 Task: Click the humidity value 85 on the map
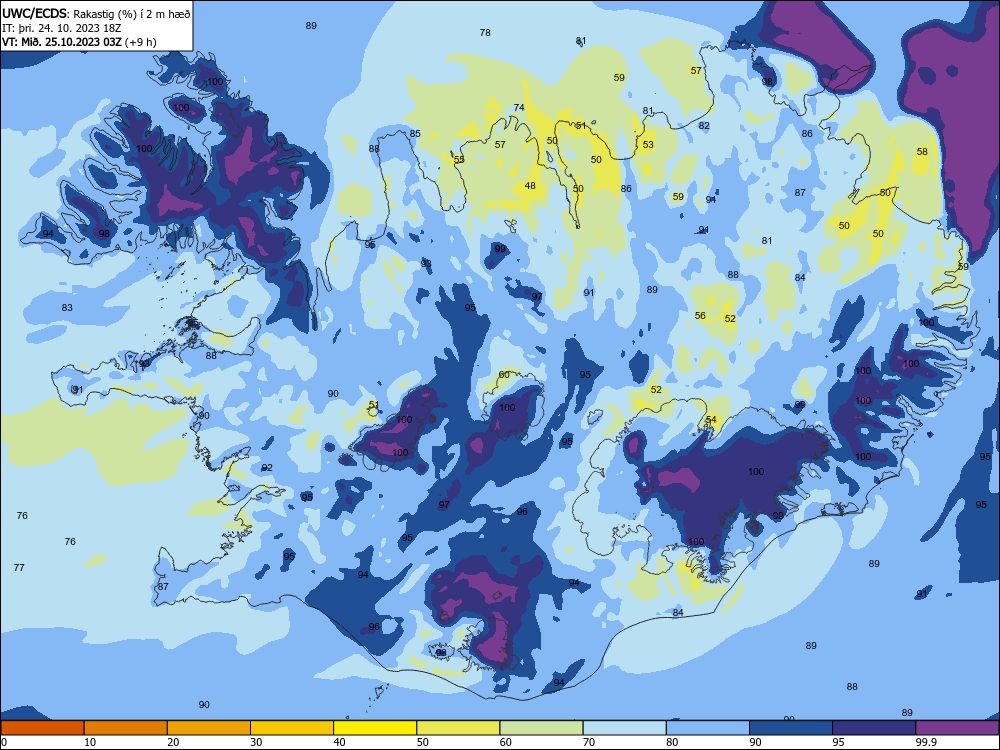coord(415,133)
